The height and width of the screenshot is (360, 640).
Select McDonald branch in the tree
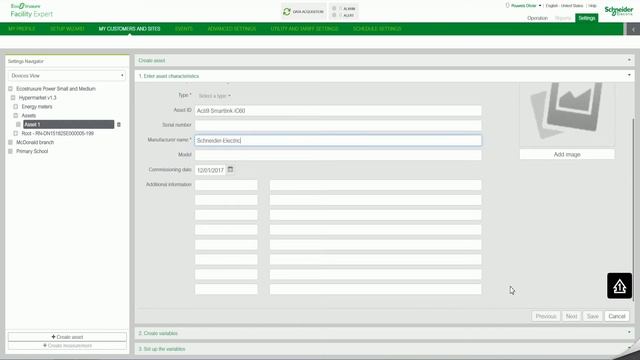(x=35, y=142)
